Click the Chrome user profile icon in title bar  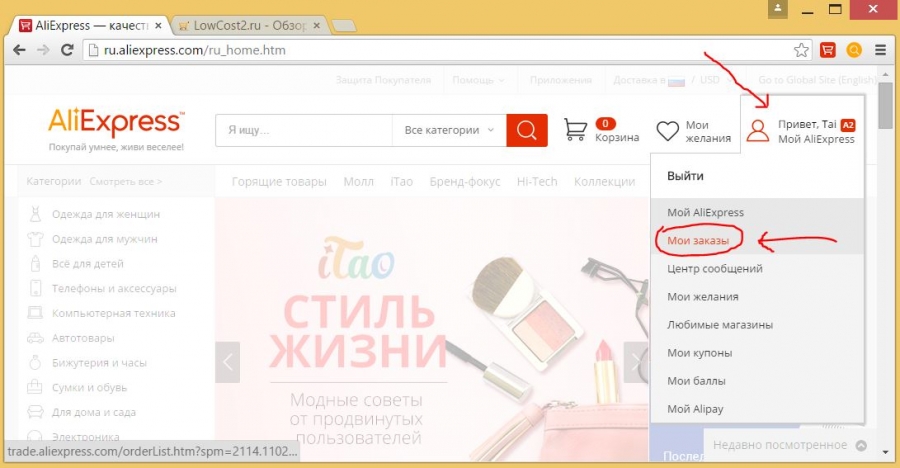pyautogui.click(x=778, y=9)
